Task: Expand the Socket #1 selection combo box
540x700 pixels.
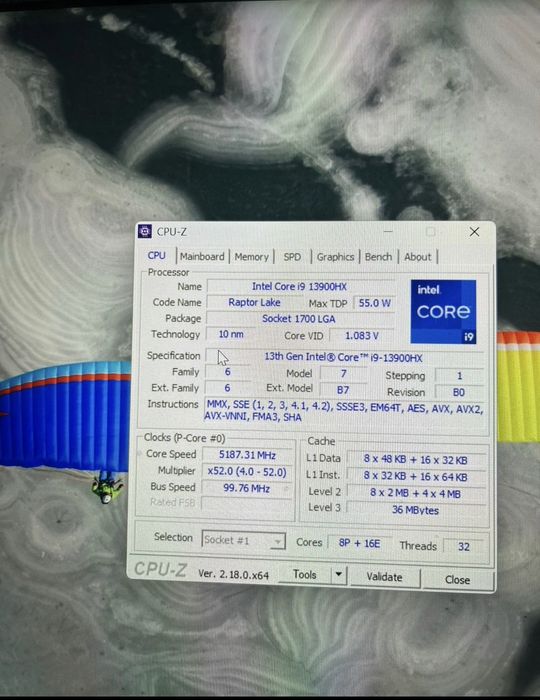Action: pos(243,540)
